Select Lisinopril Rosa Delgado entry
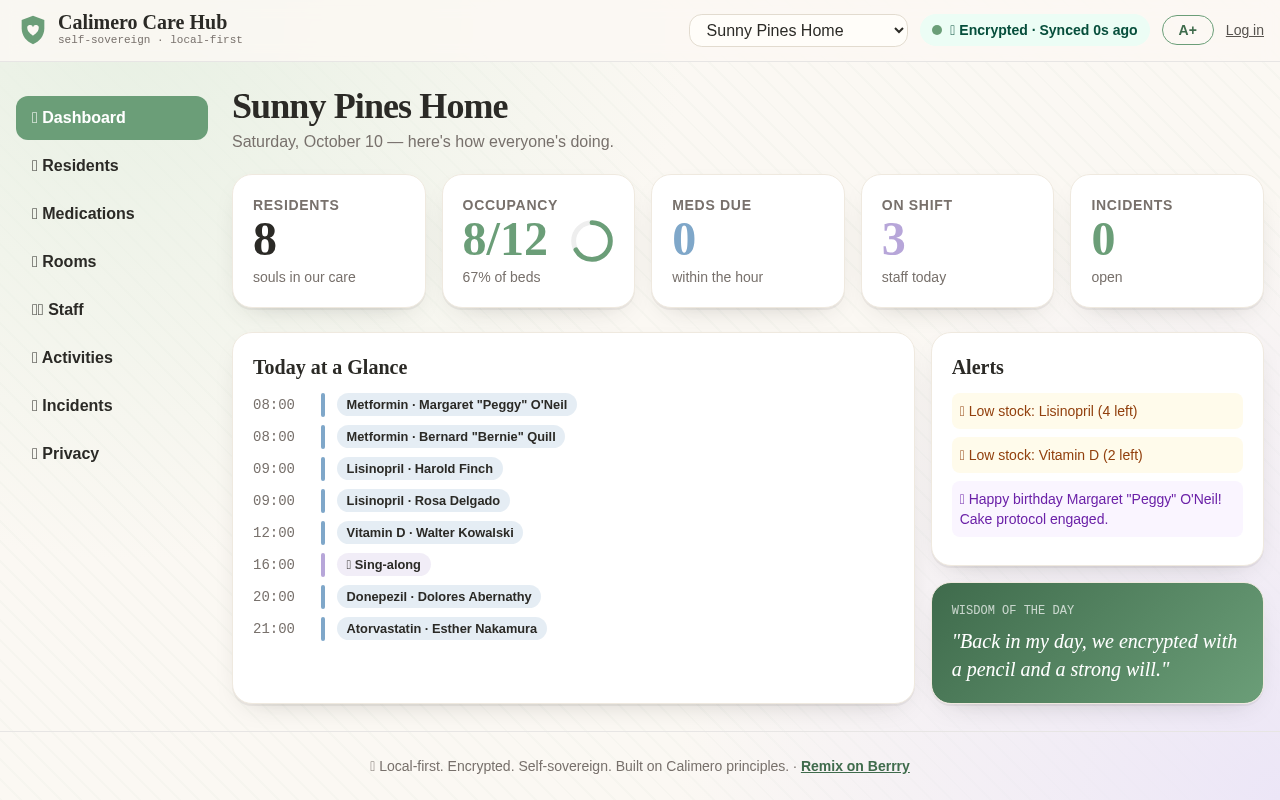 tap(423, 501)
